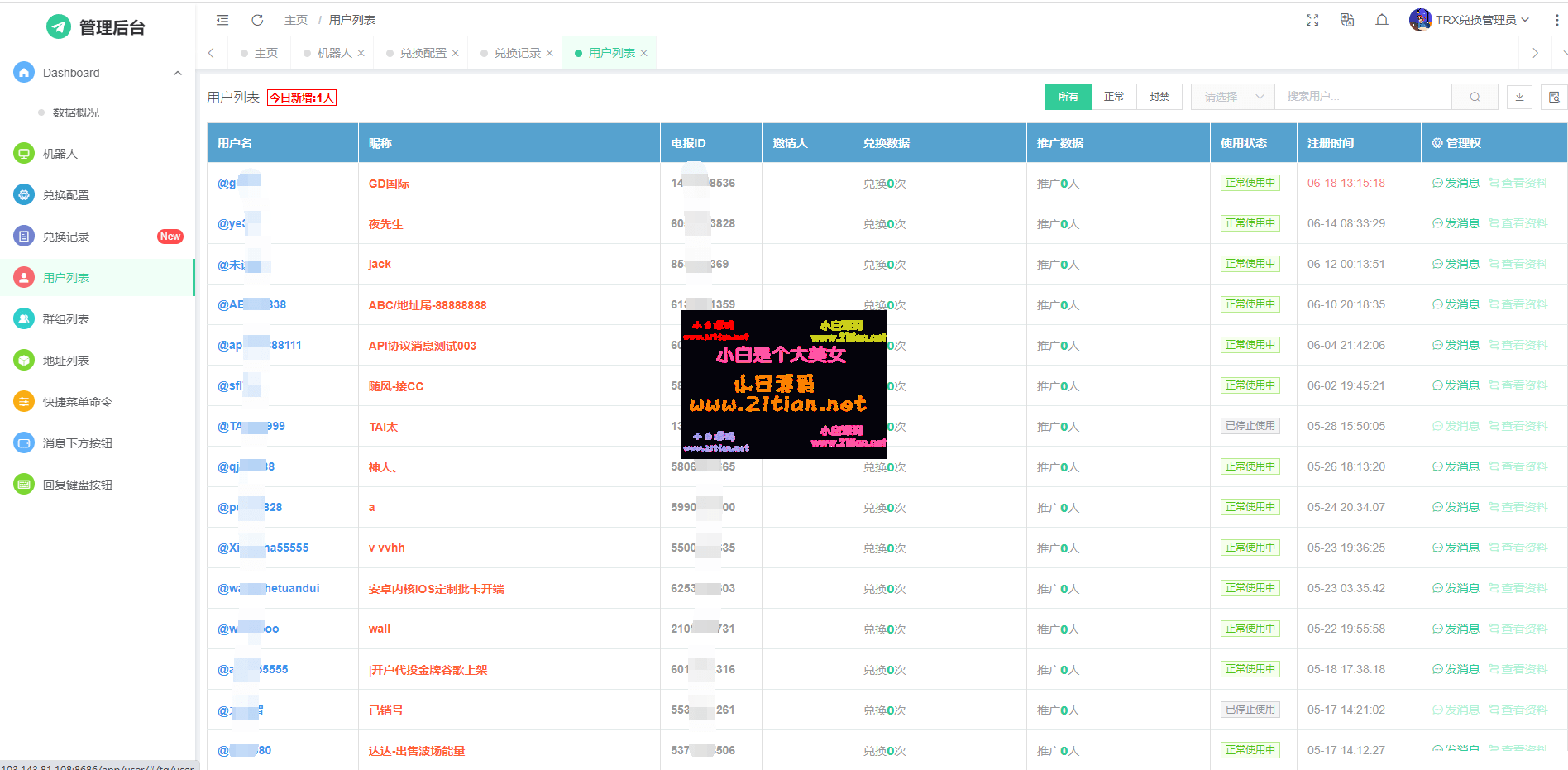Collapse the sidebar with menu fold icon
Viewport: 1568px width, 770px height.
point(222,20)
